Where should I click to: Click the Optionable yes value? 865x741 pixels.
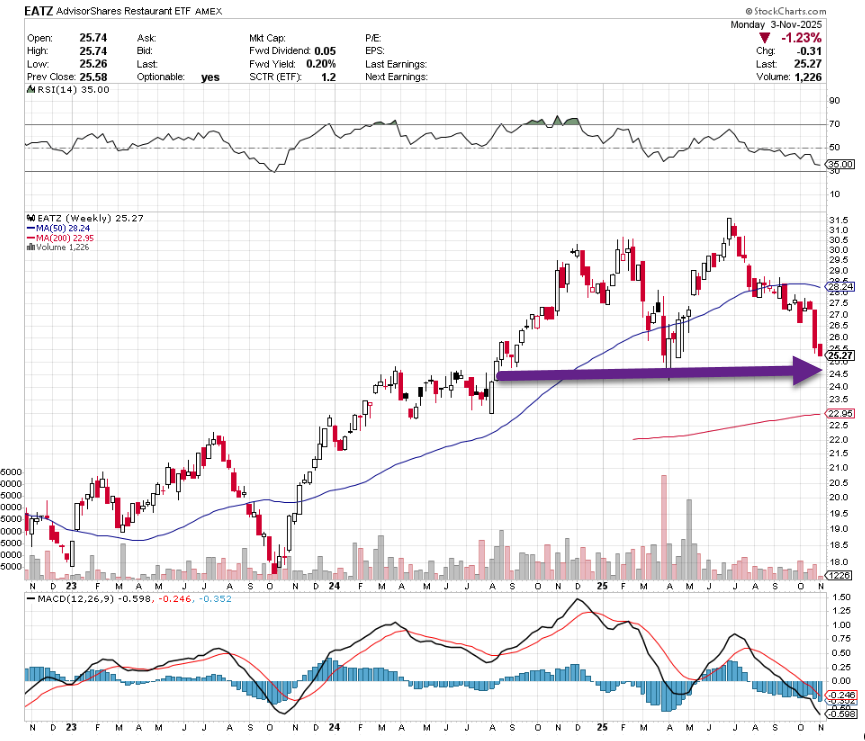(210, 76)
